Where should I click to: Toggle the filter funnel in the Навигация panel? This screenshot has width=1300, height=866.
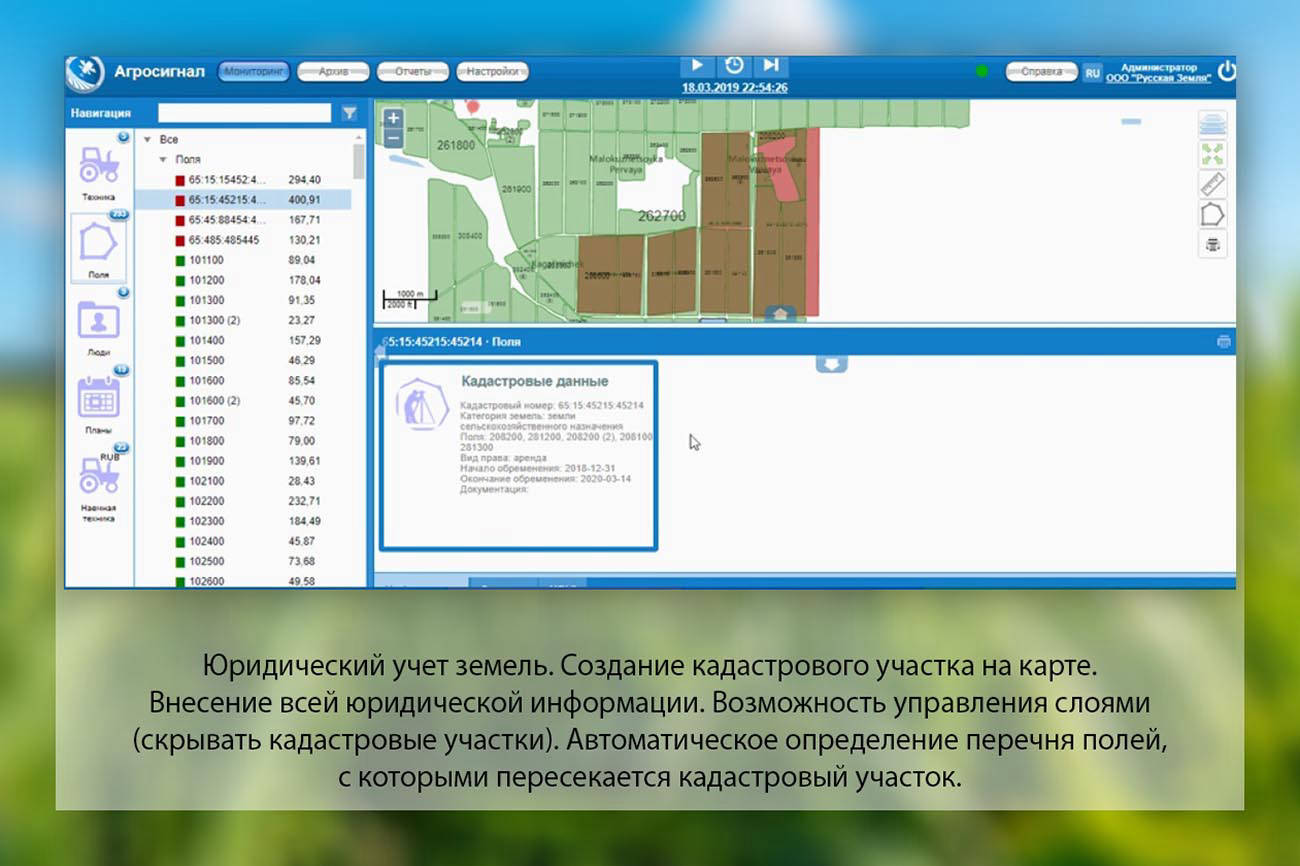pos(348,113)
